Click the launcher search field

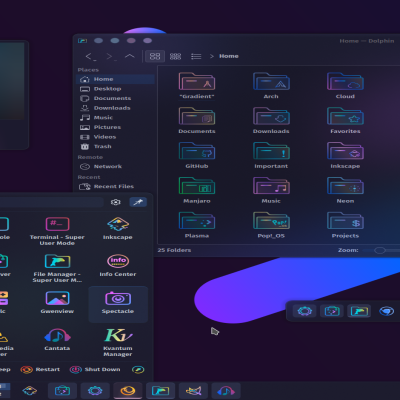click(x=52, y=202)
